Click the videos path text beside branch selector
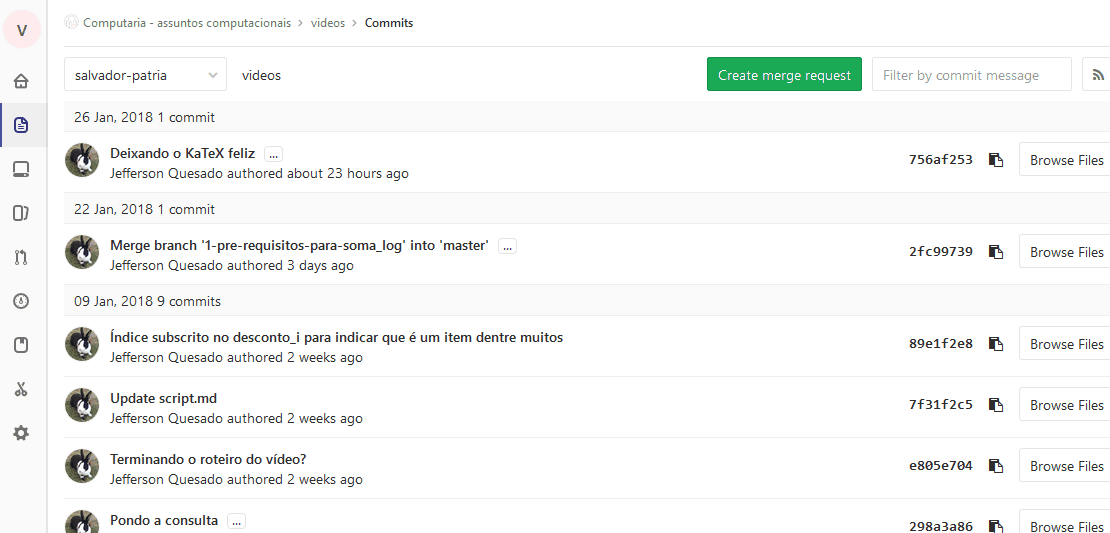This screenshot has width=1110, height=533. pyautogui.click(x=261, y=75)
